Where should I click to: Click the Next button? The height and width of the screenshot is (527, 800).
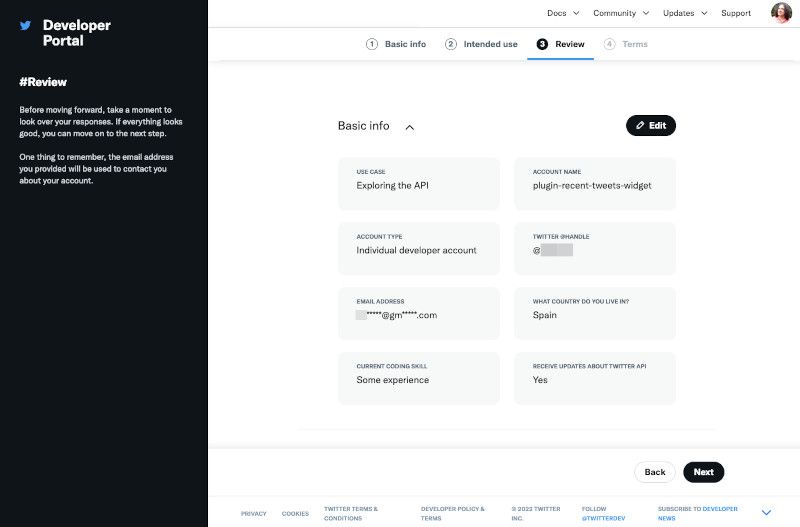704,472
